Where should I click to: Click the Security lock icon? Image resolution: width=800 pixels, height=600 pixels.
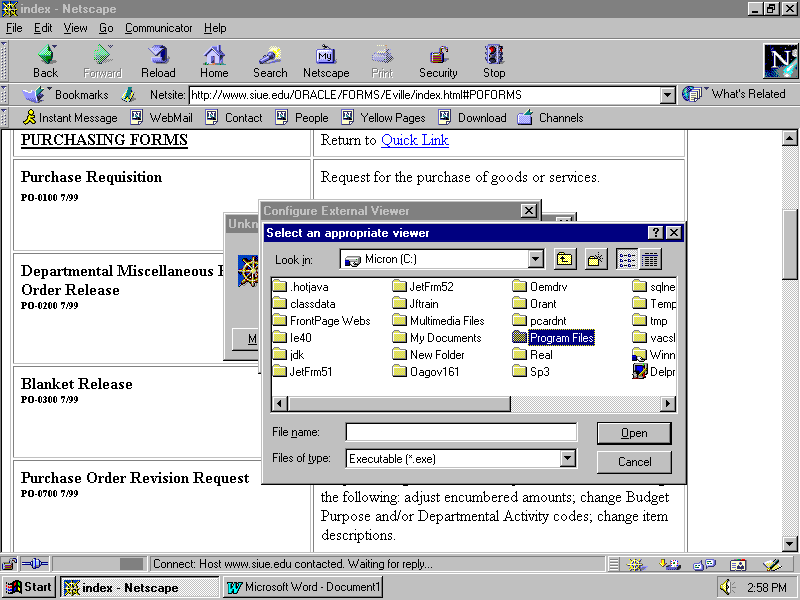[x=438, y=61]
